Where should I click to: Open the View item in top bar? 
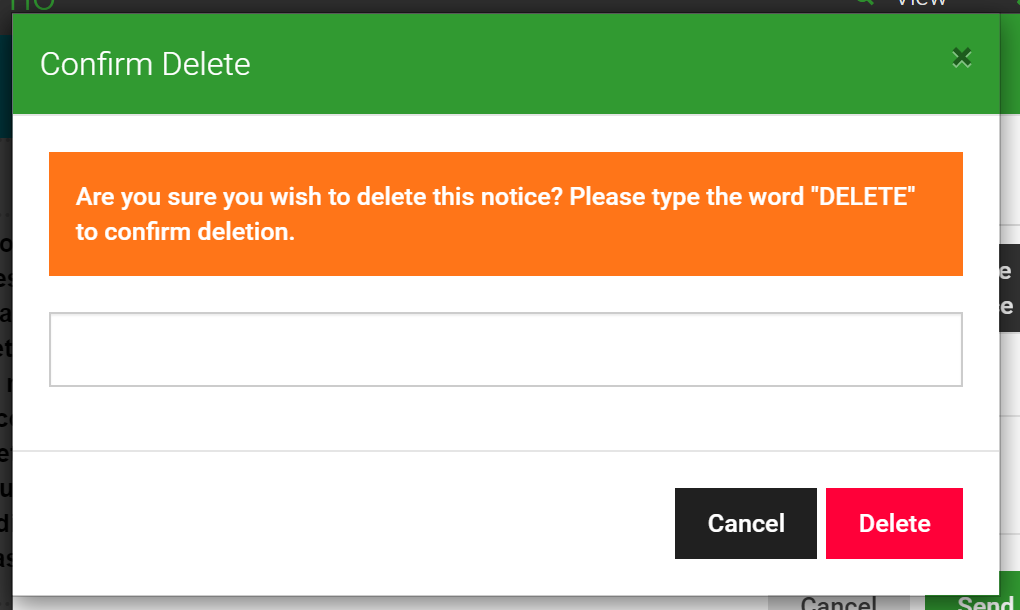[921, 3]
